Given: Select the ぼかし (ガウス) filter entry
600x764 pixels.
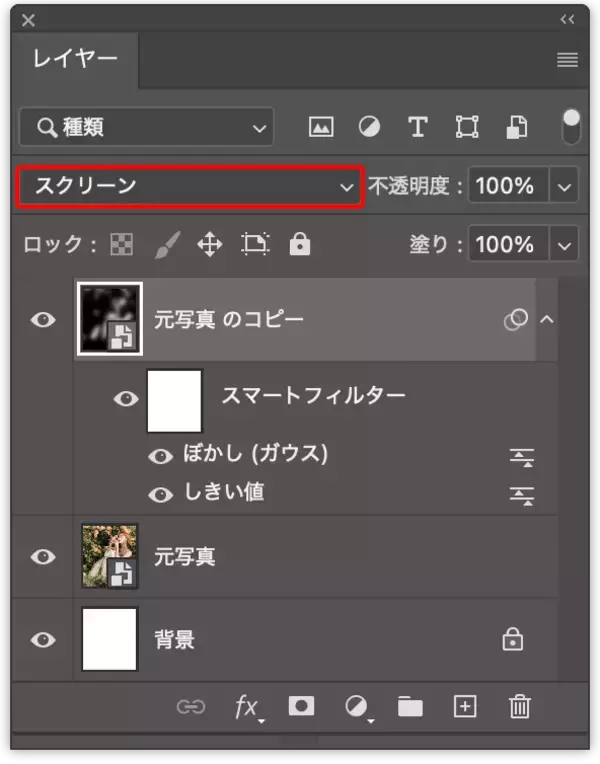Looking at the screenshot, I should 255,454.
